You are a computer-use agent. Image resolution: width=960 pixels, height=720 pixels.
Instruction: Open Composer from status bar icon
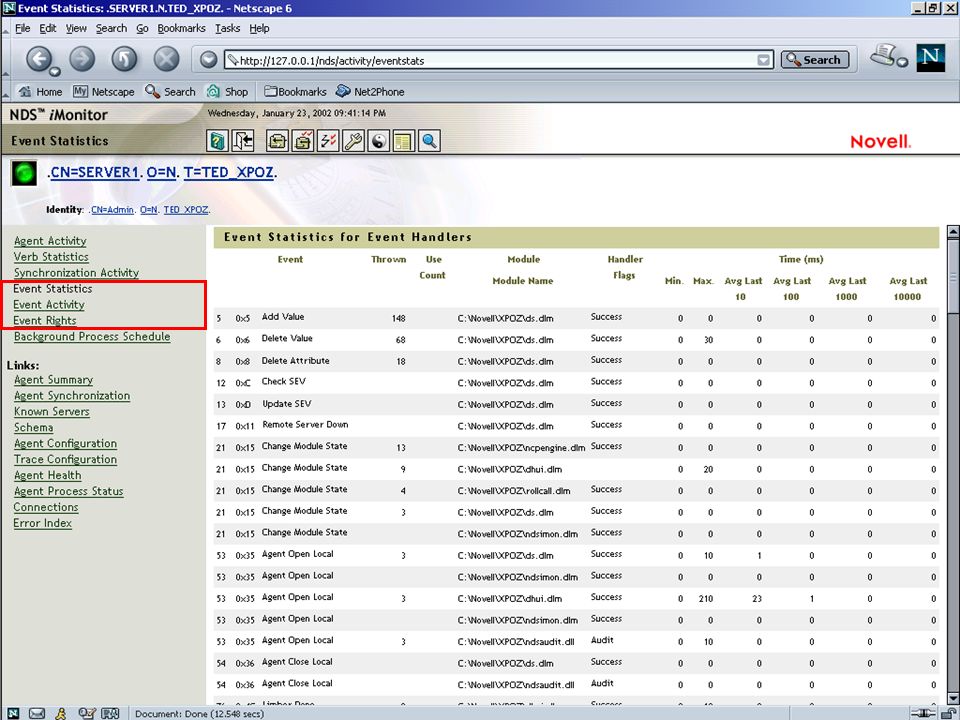[x=86, y=713]
